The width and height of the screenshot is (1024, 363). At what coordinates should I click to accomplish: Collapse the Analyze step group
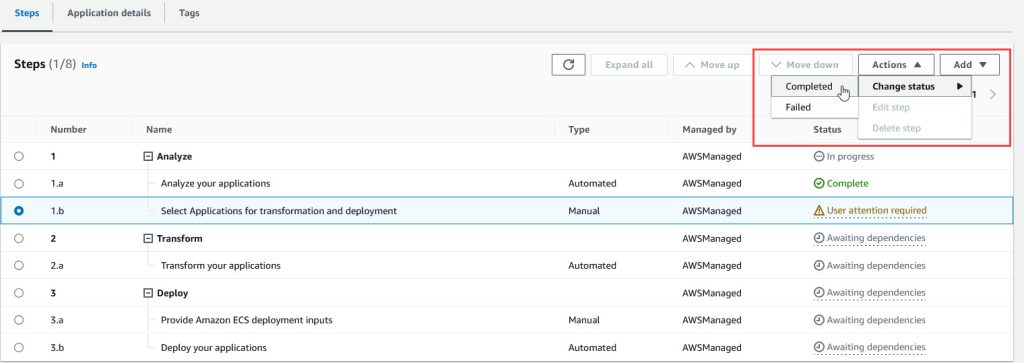(148, 157)
